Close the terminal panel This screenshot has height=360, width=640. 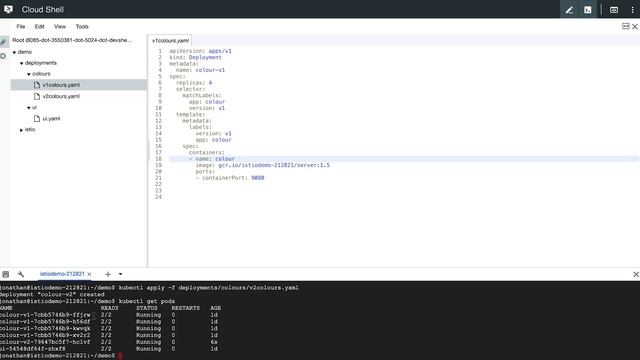click(x=636, y=274)
